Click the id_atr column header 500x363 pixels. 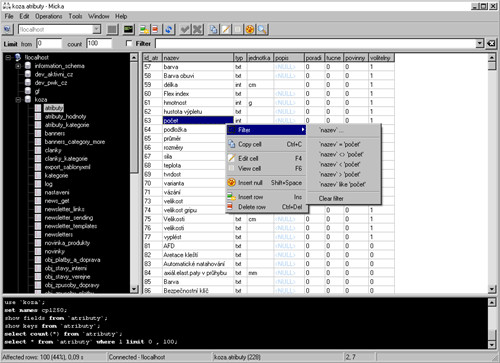(153, 58)
